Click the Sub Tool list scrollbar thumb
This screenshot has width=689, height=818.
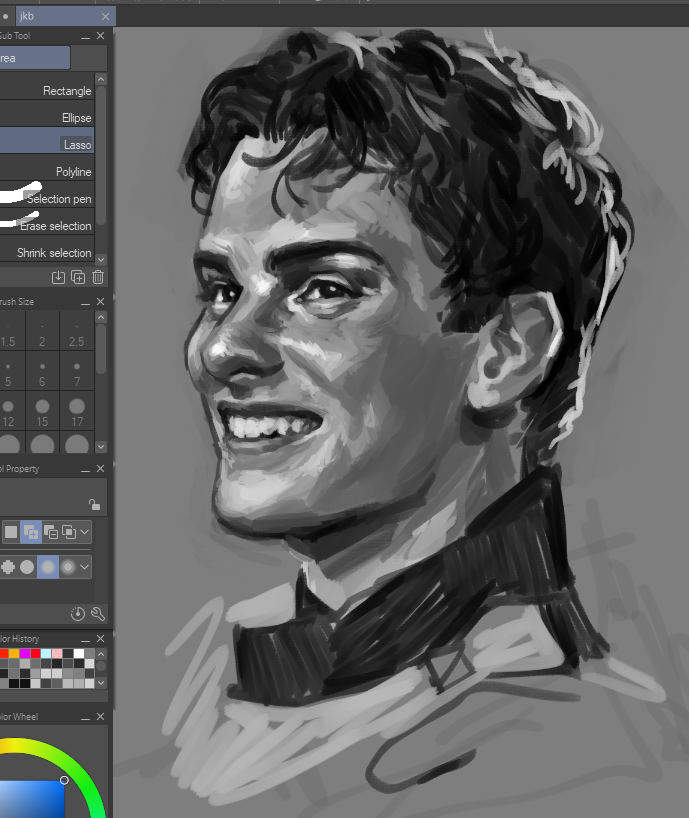[x=101, y=155]
